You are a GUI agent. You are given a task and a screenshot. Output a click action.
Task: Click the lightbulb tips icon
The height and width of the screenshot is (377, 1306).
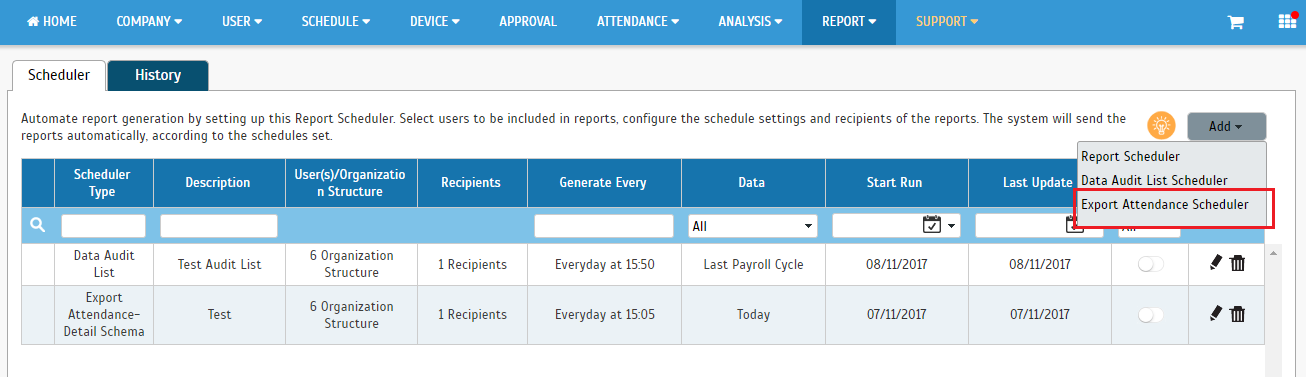coord(1161,126)
